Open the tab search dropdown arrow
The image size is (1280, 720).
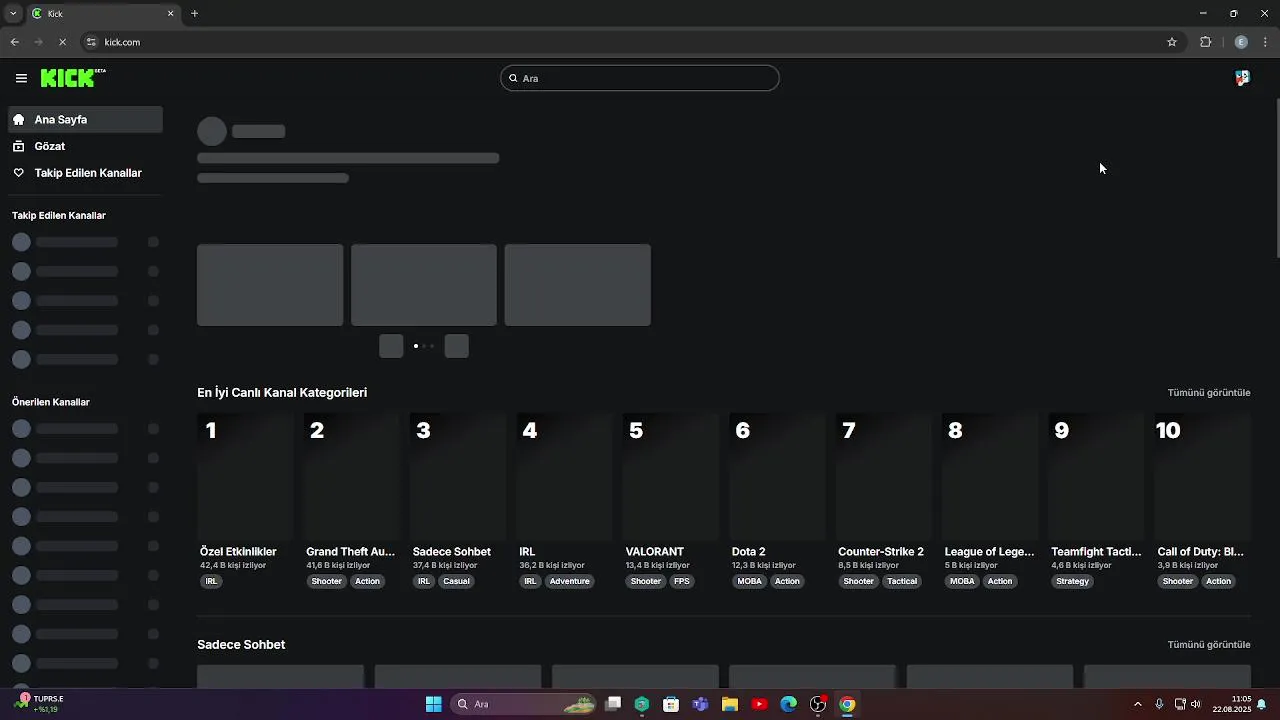(x=12, y=13)
